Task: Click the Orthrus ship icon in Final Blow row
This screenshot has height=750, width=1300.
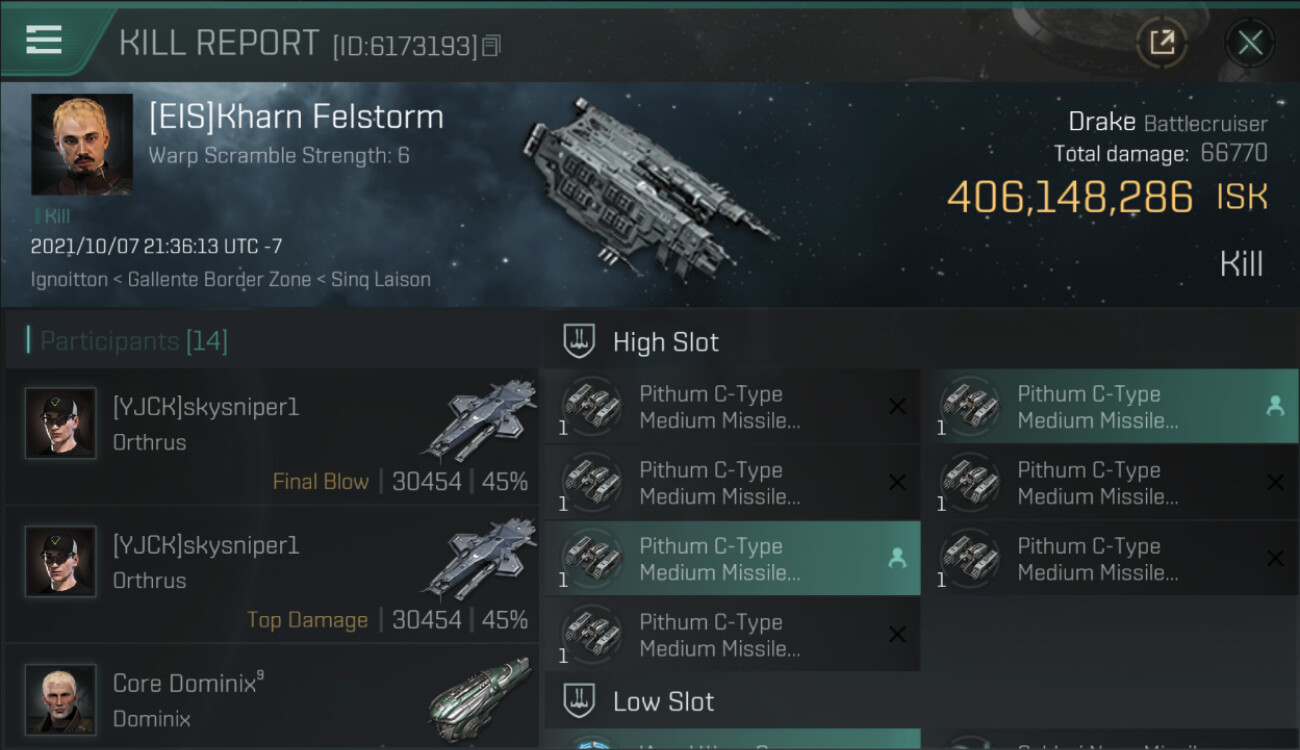Action: point(480,421)
